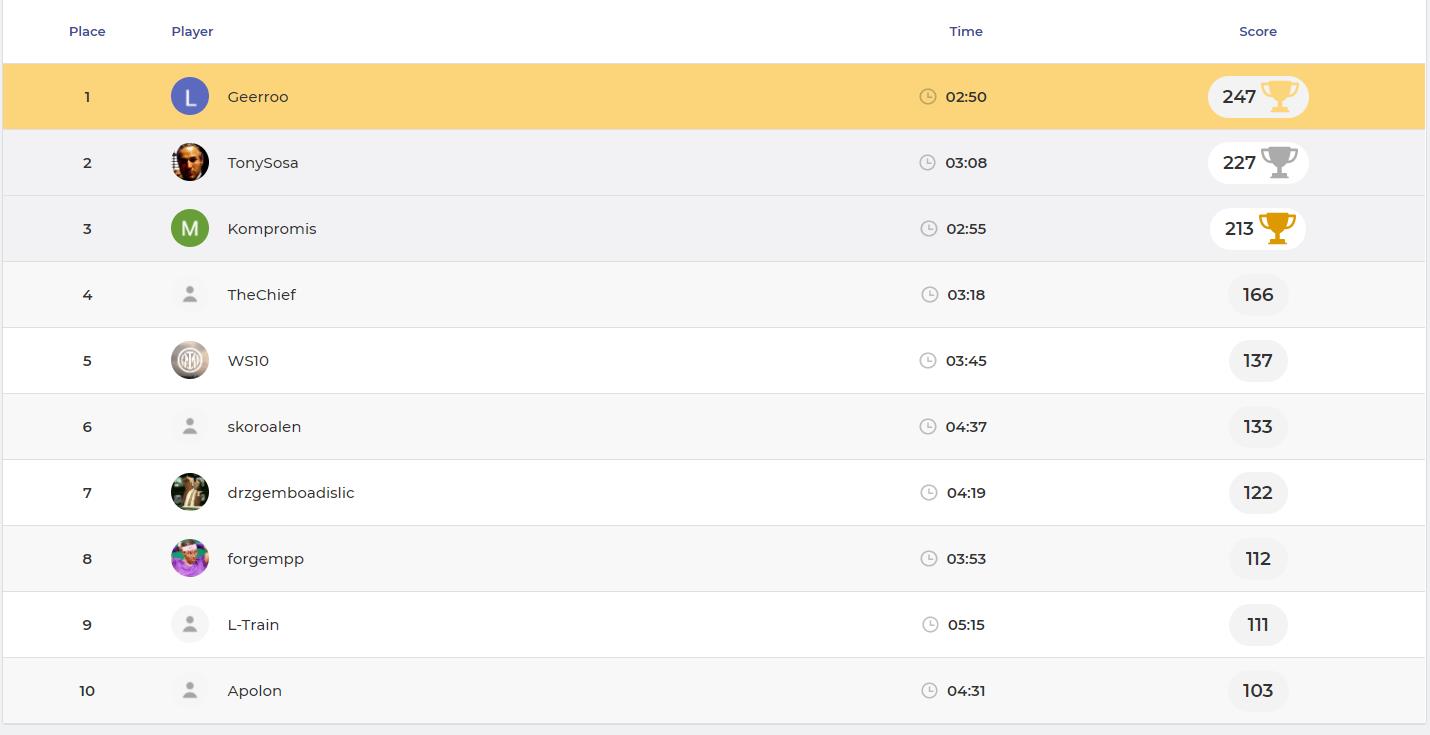The image size is (1430, 735).
Task: Click the clock icon next to 05:15
Action: point(930,624)
